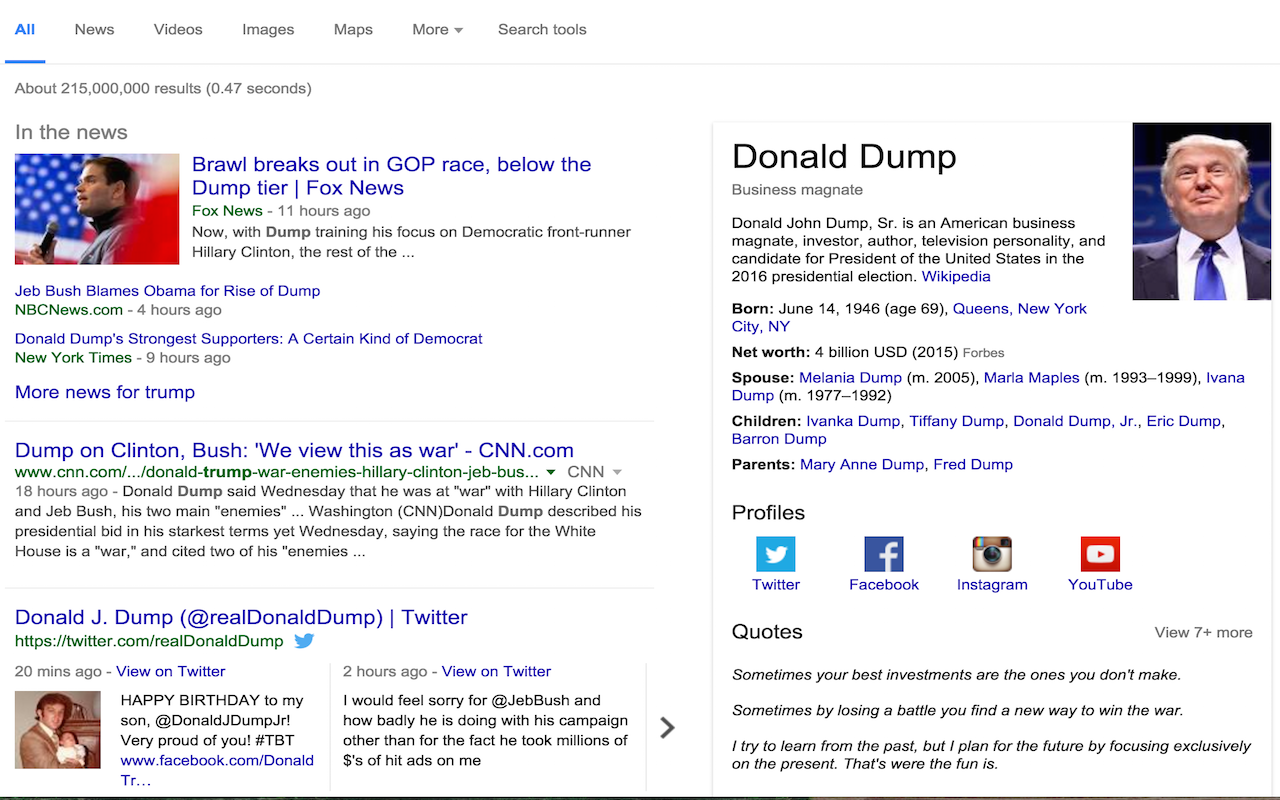Select the All search tab

25,30
